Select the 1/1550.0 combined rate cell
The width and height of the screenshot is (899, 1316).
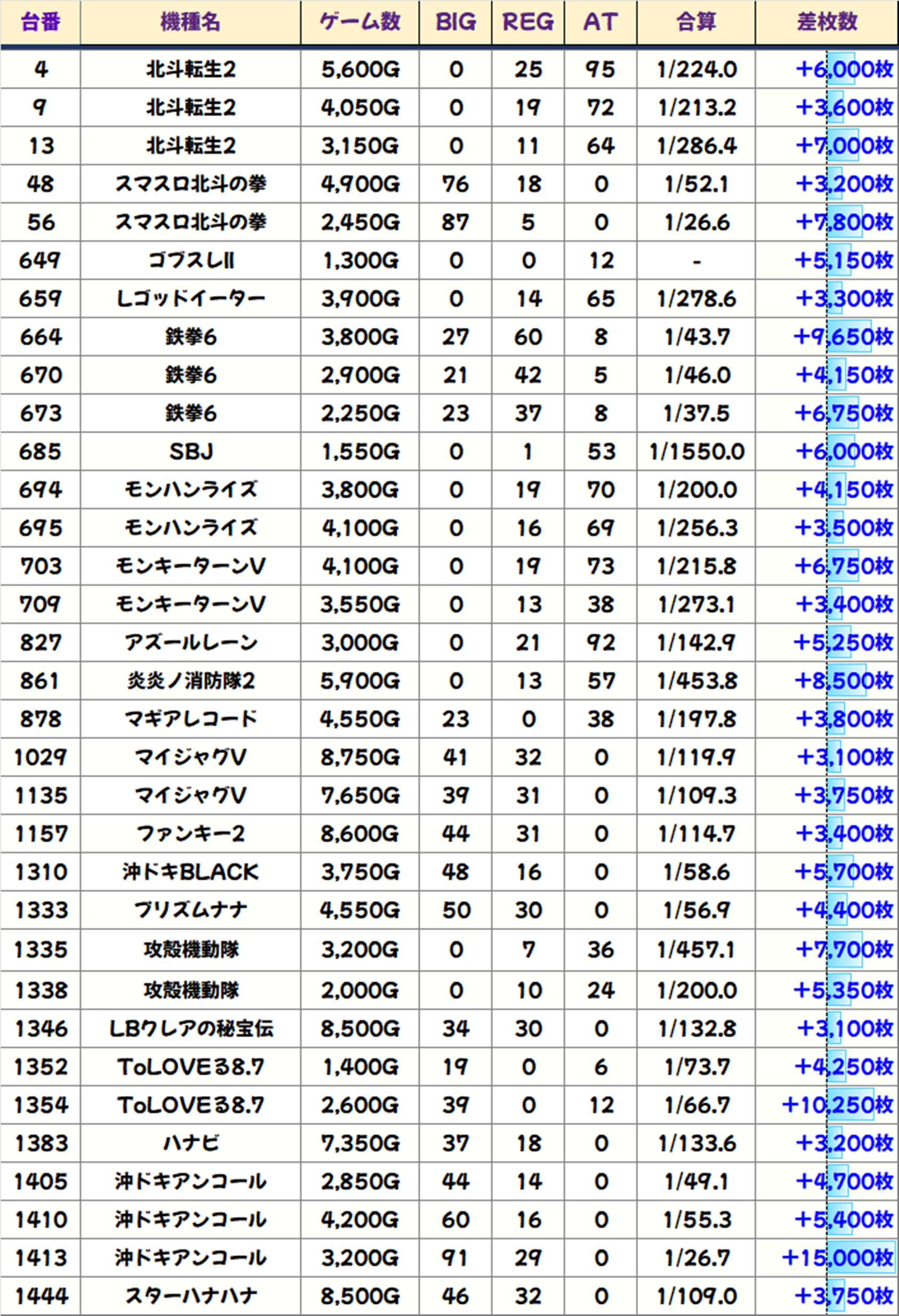[696, 451]
